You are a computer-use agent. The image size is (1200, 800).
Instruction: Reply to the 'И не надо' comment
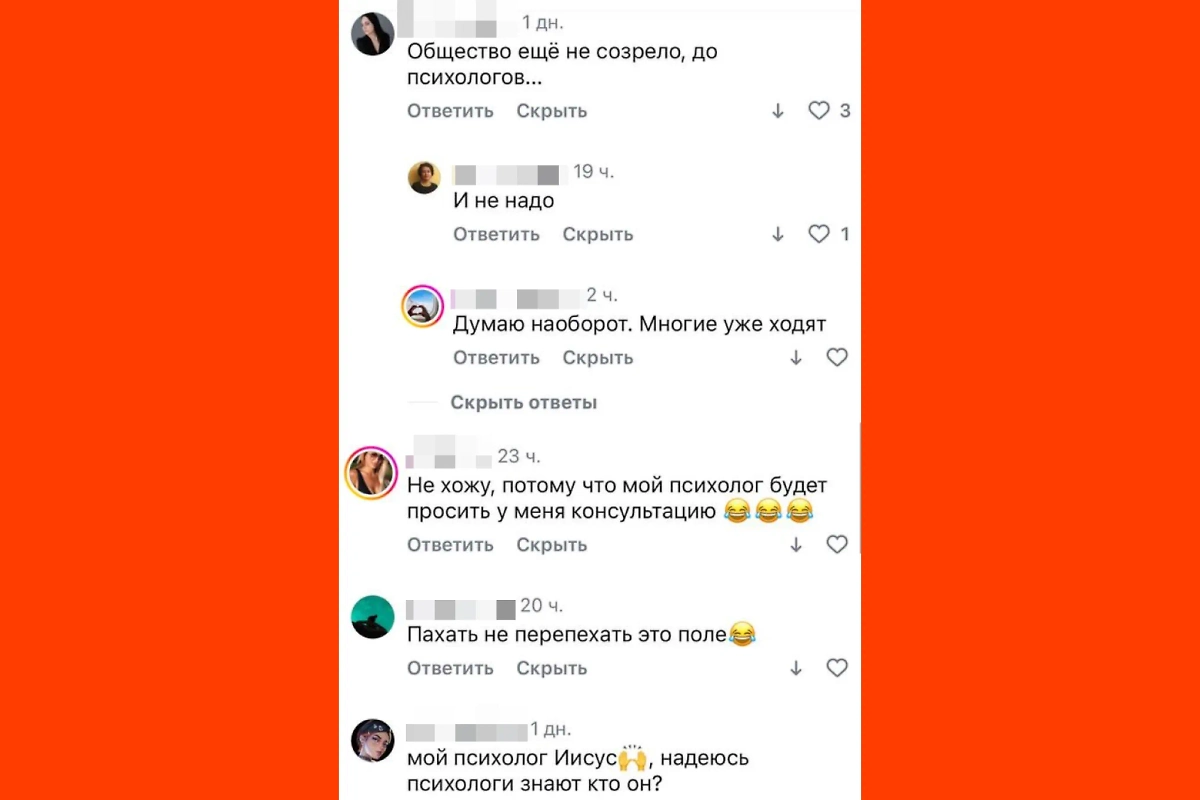[x=496, y=234]
